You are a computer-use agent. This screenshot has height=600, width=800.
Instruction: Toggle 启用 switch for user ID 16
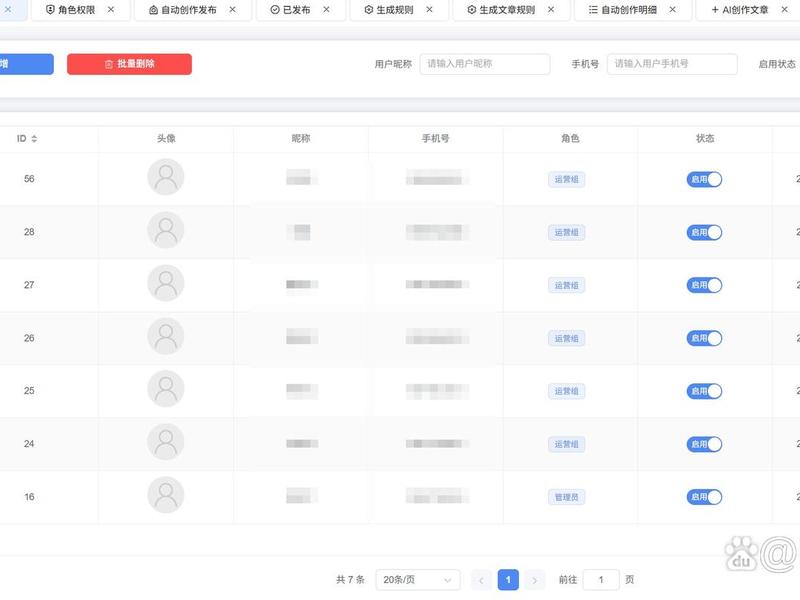point(704,497)
